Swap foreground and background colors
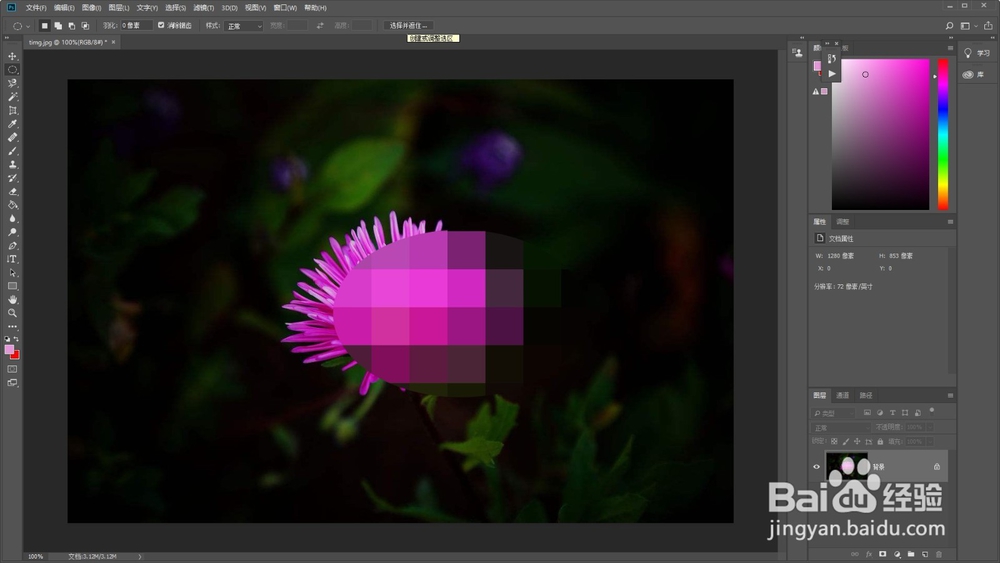 click(x=17, y=339)
